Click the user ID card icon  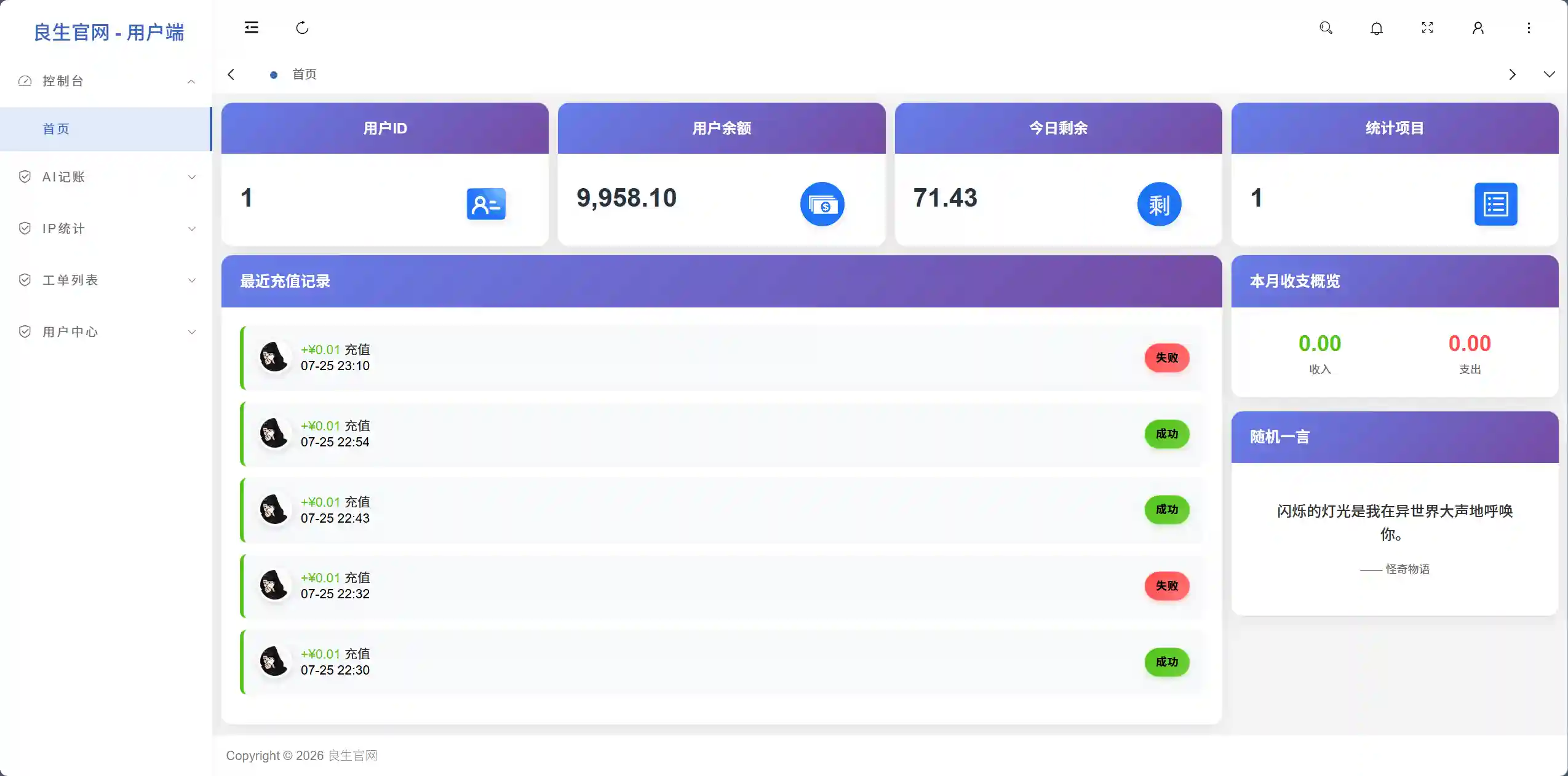(x=485, y=204)
